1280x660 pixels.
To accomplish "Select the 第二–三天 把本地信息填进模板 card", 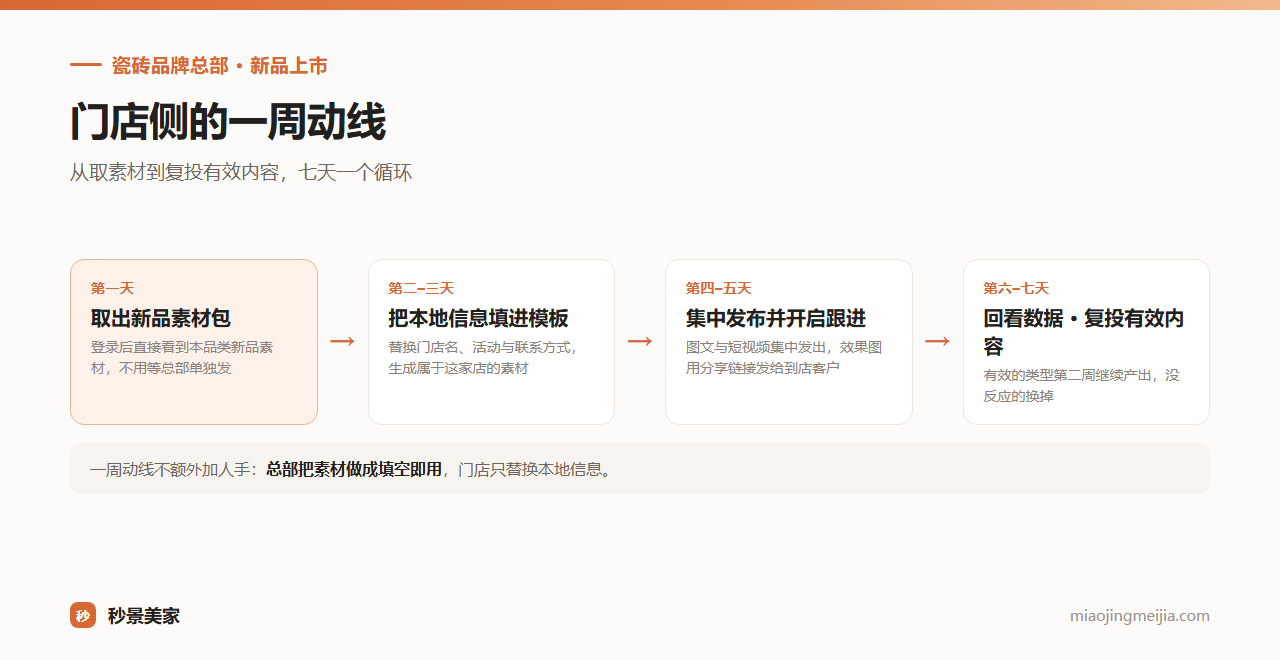I will [x=491, y=342].
